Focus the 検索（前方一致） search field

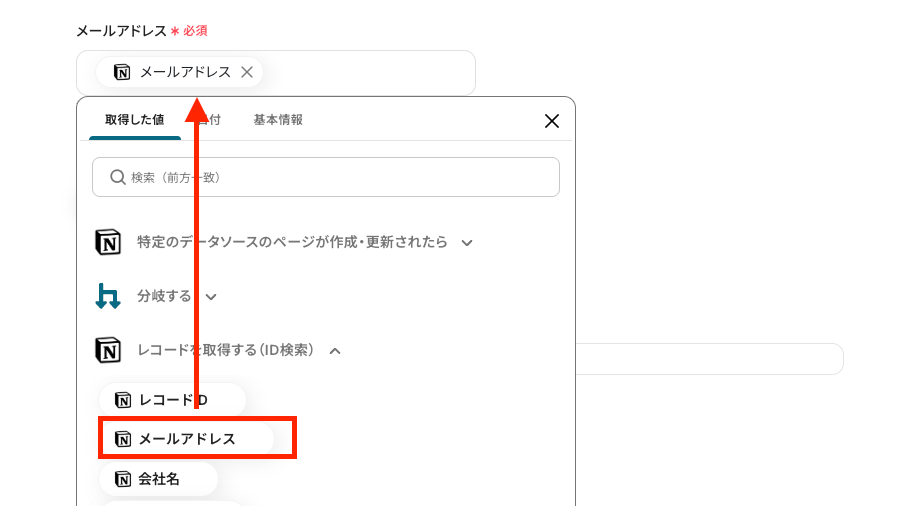(325, 177)
